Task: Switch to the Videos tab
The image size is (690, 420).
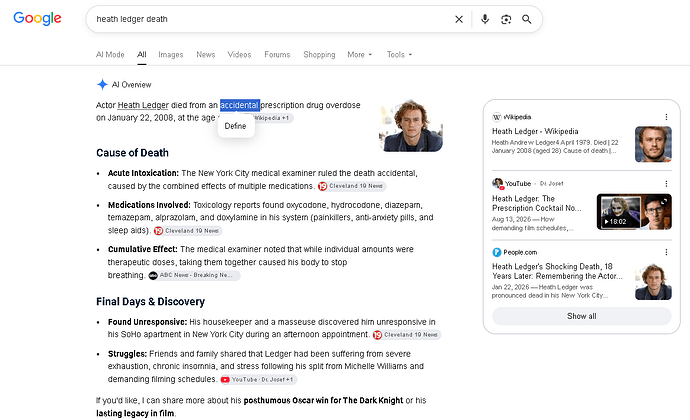Action: pos(239,55)
